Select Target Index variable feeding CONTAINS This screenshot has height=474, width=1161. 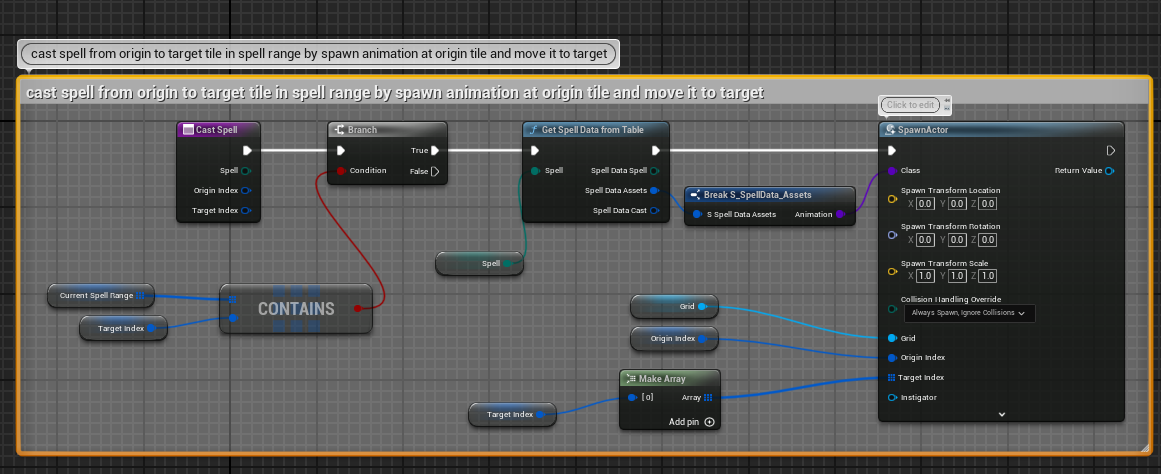pyautogui.click(x=124, y=328)
